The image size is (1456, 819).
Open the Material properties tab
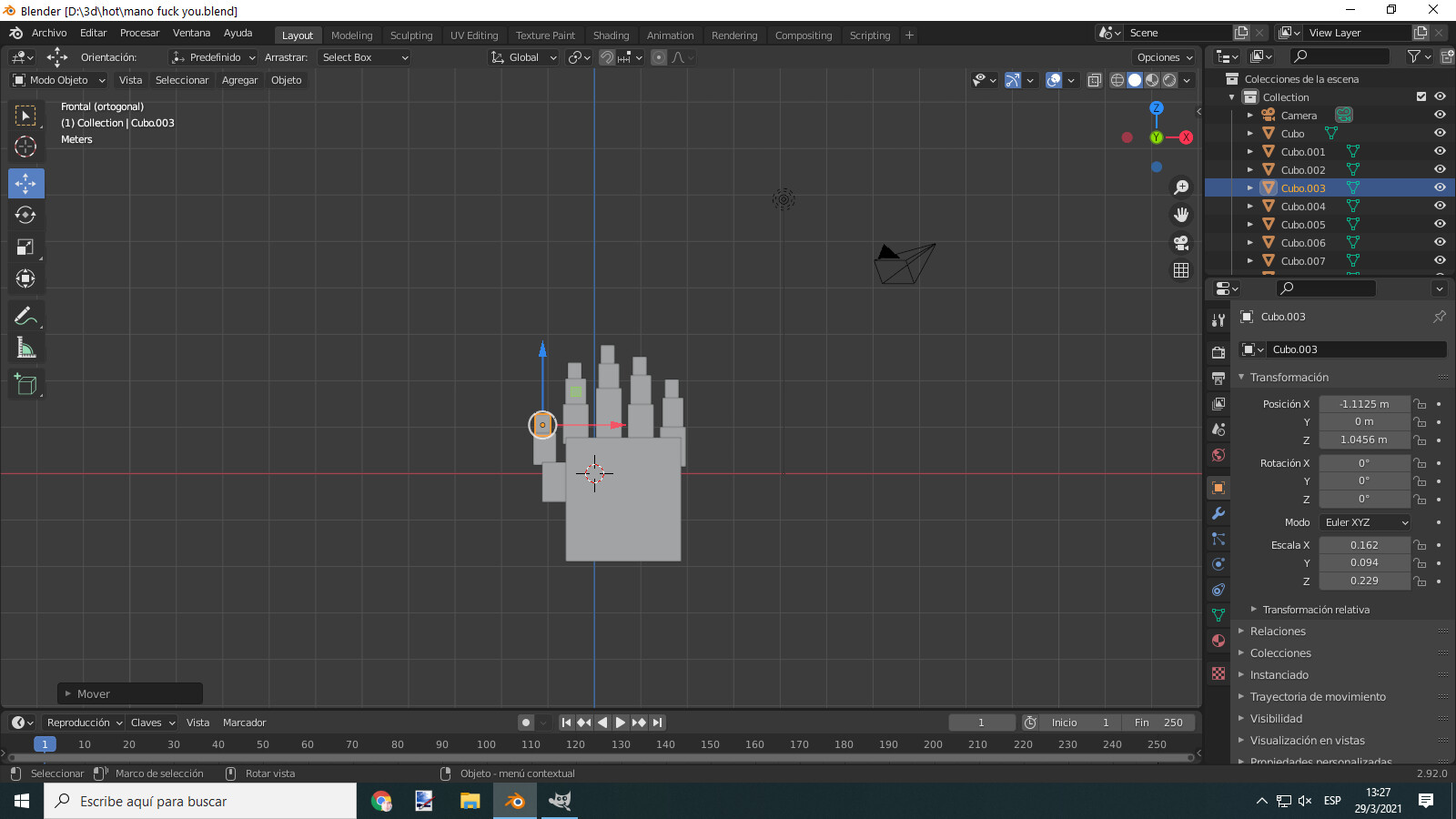(x=1218, y=641)
